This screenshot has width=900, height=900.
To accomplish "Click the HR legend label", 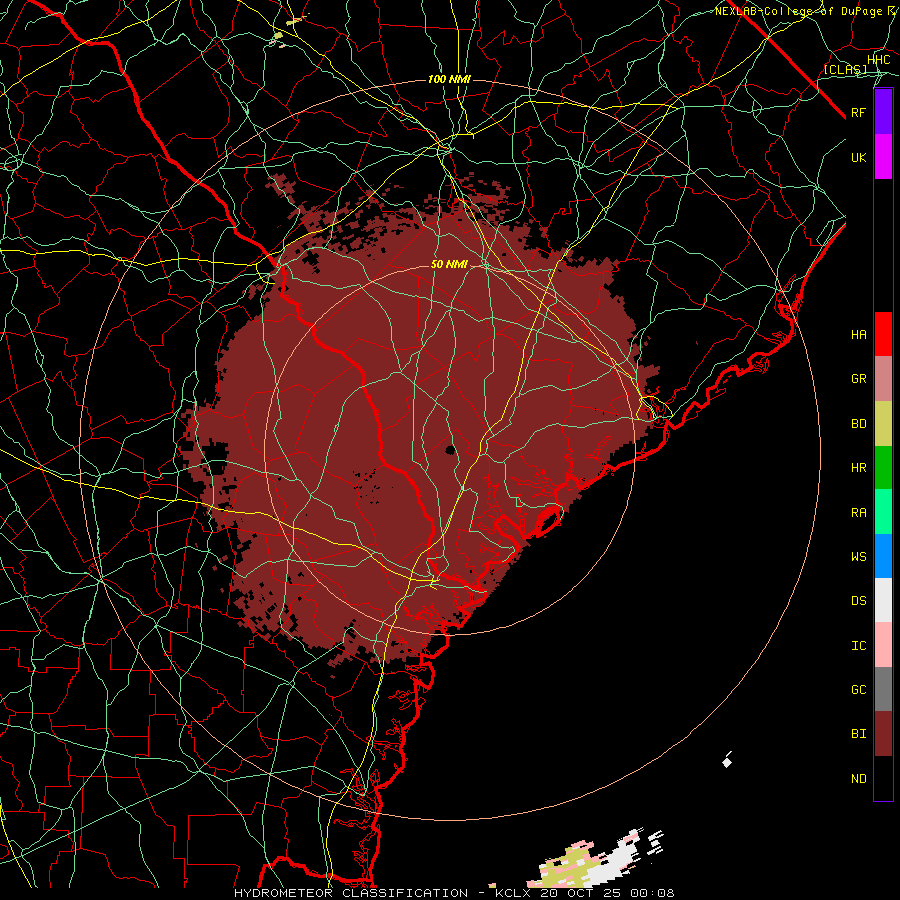I will (x=859, y=468).
